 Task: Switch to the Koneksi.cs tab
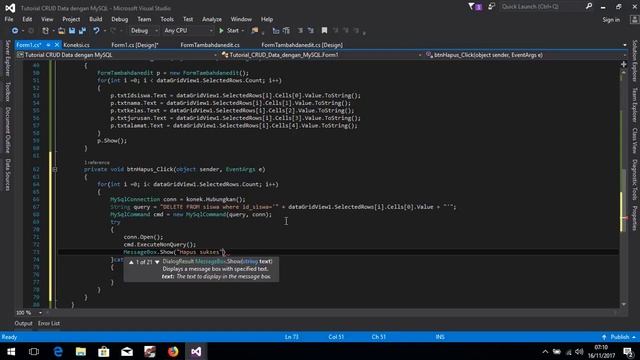(76, 45)
